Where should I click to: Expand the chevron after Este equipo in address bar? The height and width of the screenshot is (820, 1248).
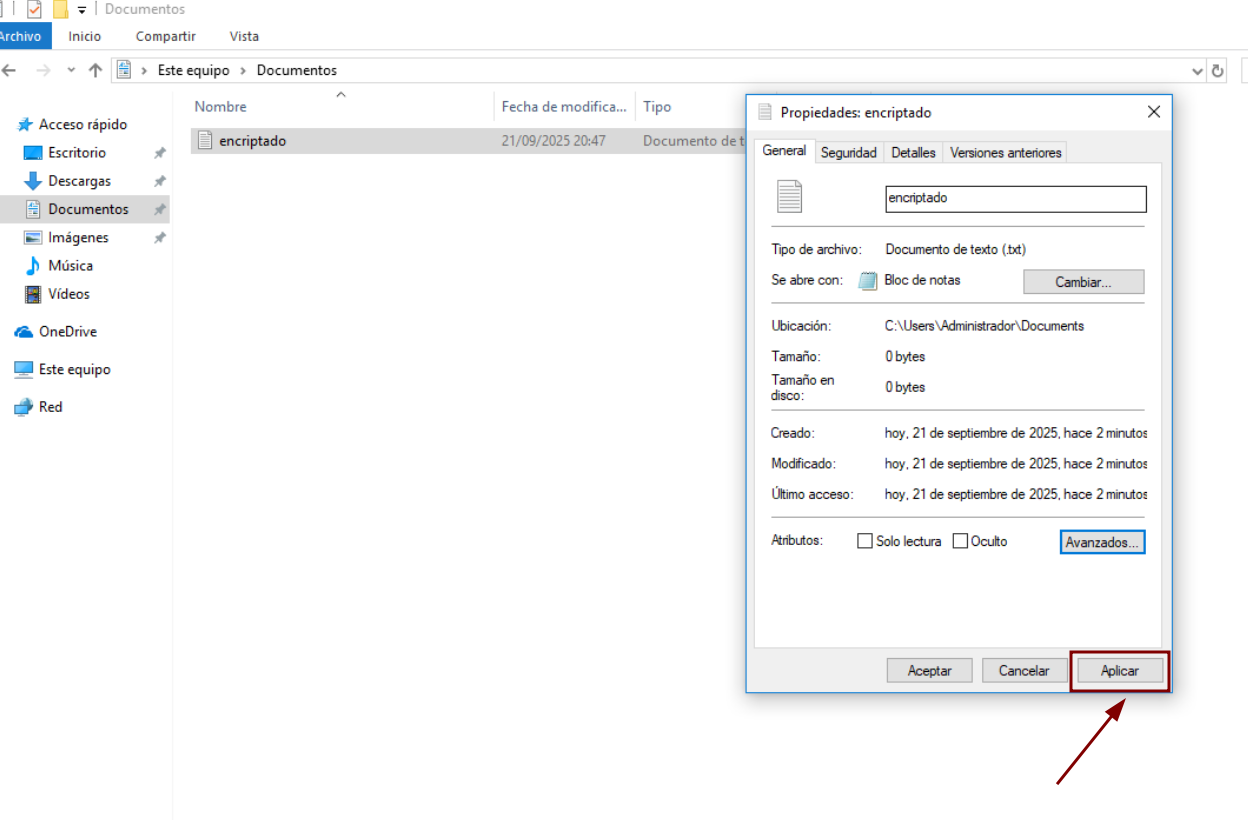(x=243, y=70)
